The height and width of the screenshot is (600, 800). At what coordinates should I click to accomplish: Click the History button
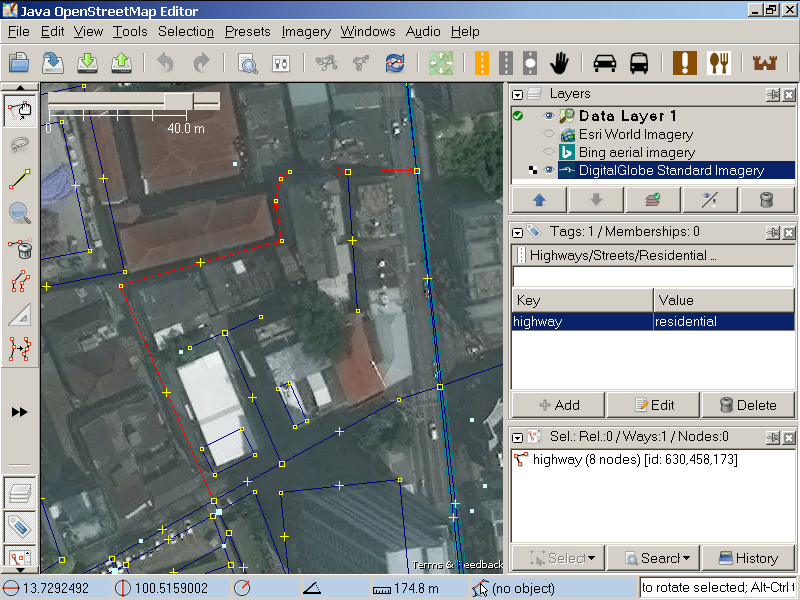(748, 558)
